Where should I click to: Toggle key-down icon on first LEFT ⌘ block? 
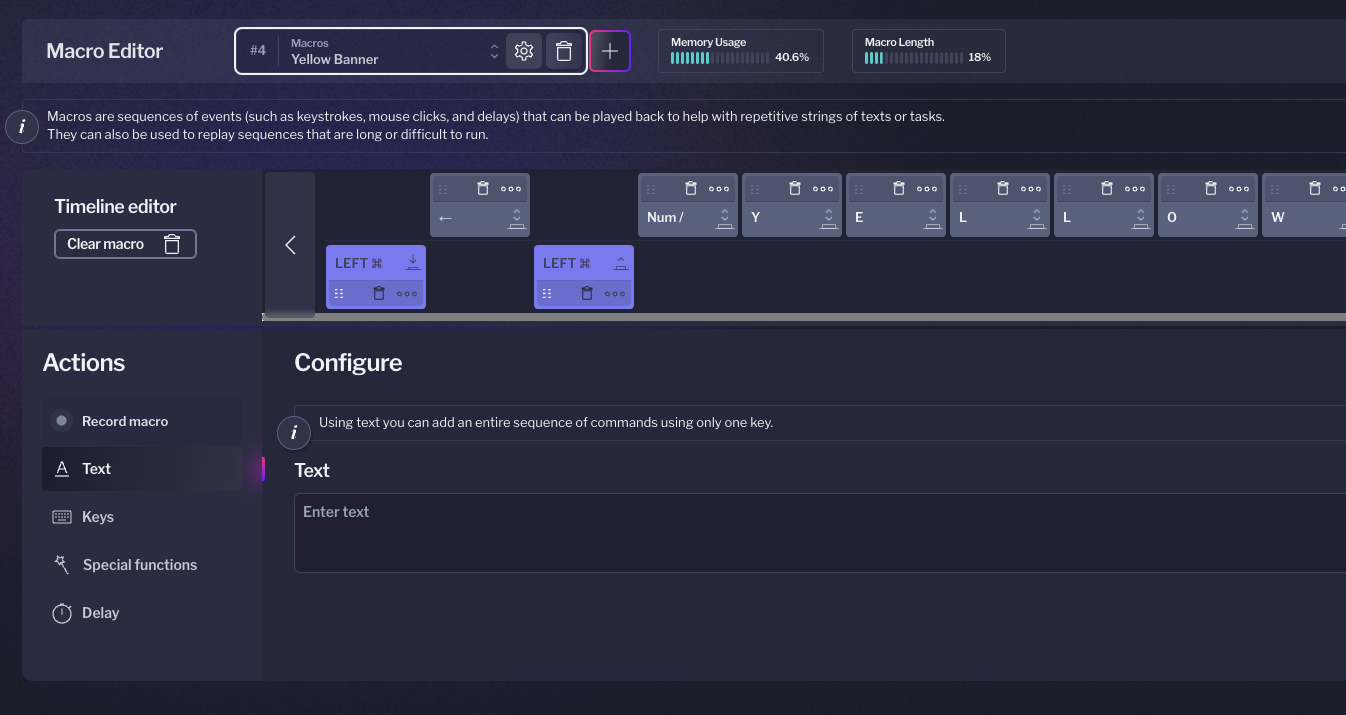[412, 263]
